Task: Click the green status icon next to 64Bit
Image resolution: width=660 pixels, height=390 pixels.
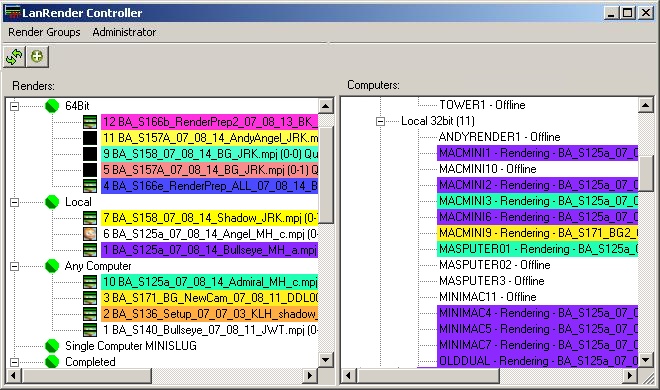Action: coord(52,106)
